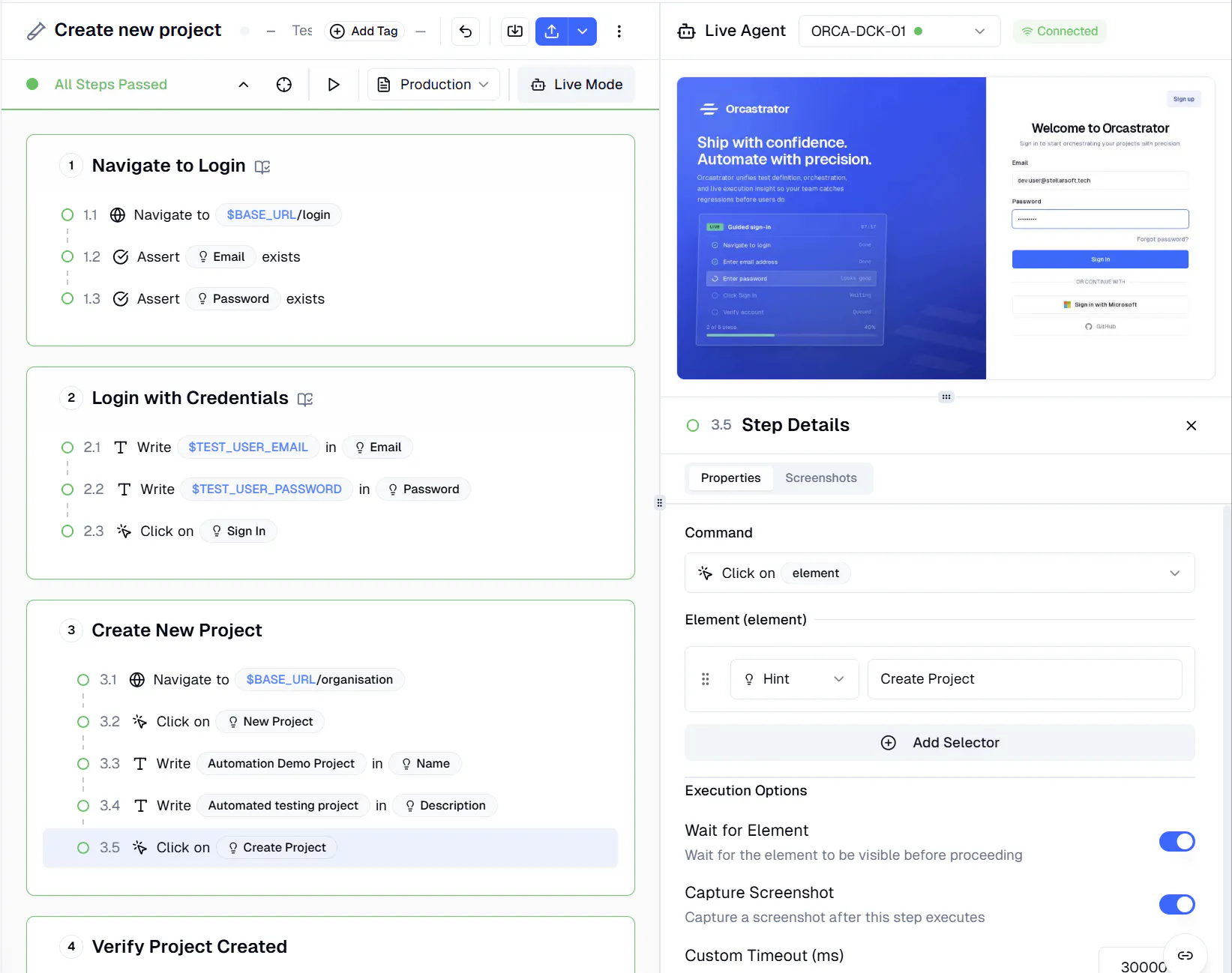This screenshot has height=973, width=1232.
Task: Click the live agent preview screenshot
Action: pyautogui.click(x=946, y=229)
